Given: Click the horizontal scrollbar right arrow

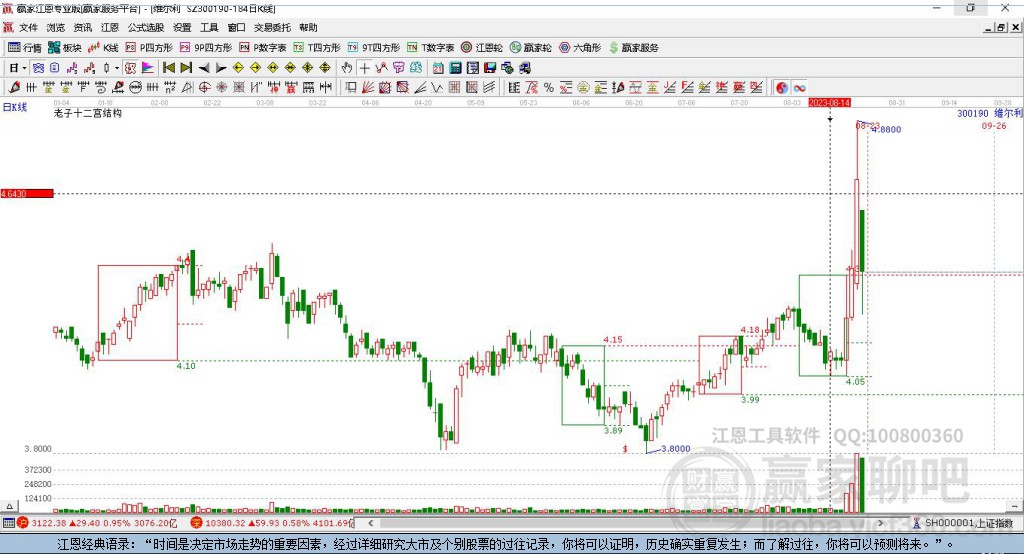Looking at the screenshot, I should [880, 523].
